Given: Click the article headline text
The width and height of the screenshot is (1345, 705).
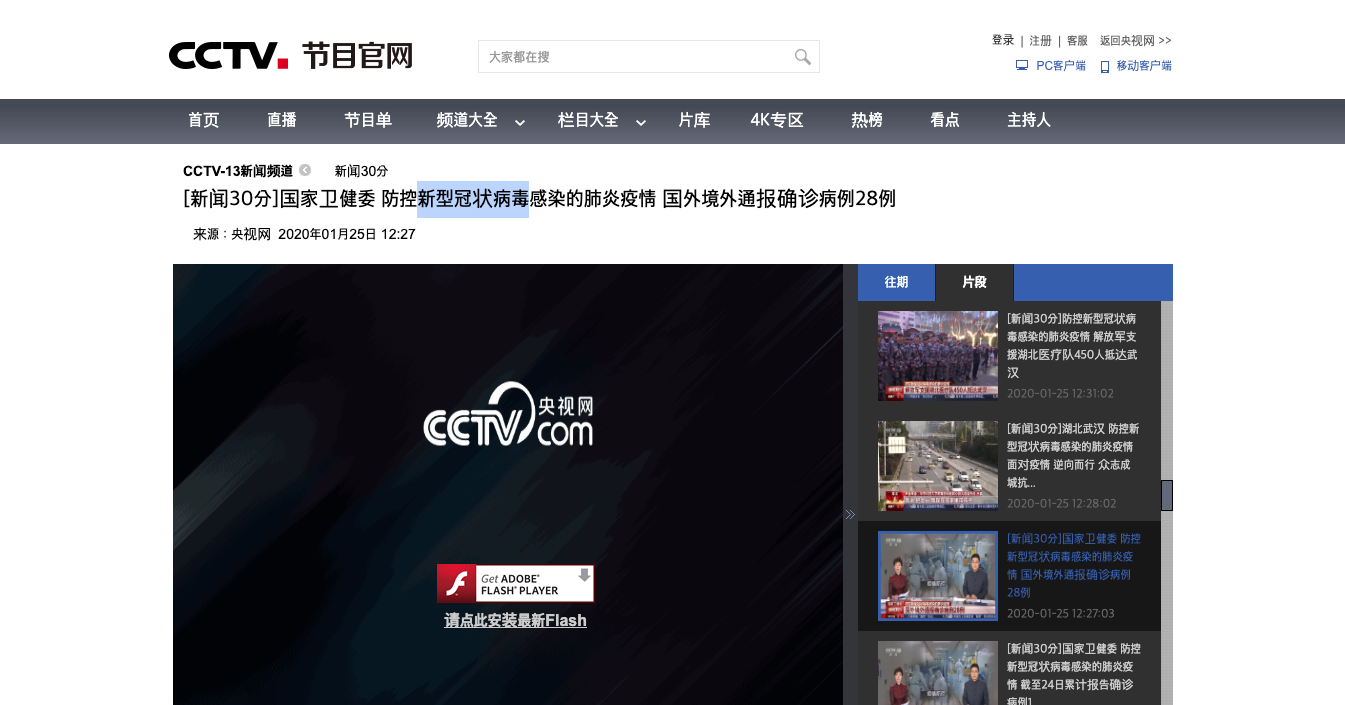Looking at the screenshot, I should click(x=539, y=199).
